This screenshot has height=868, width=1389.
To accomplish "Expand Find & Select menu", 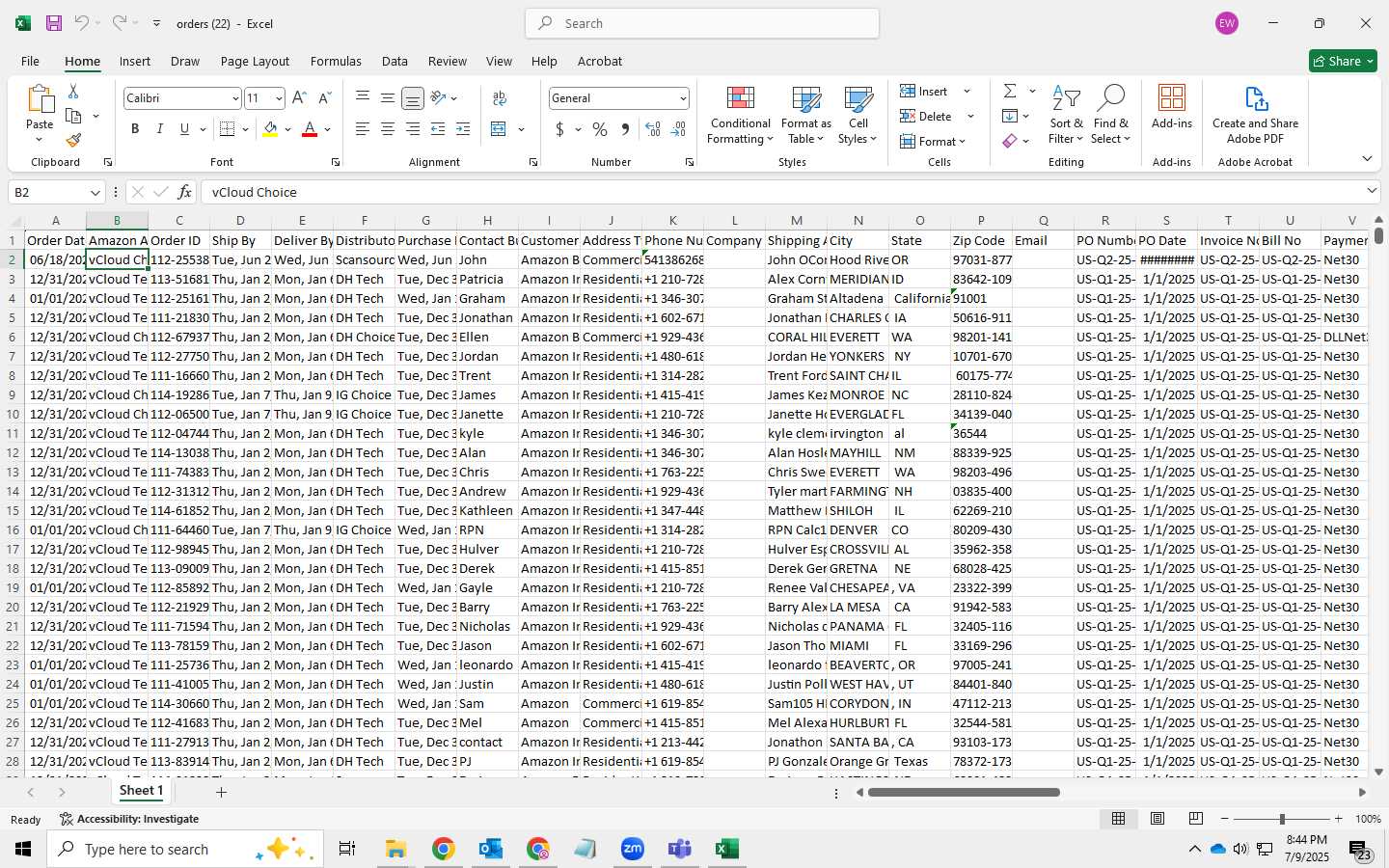I will [1110, 116].
